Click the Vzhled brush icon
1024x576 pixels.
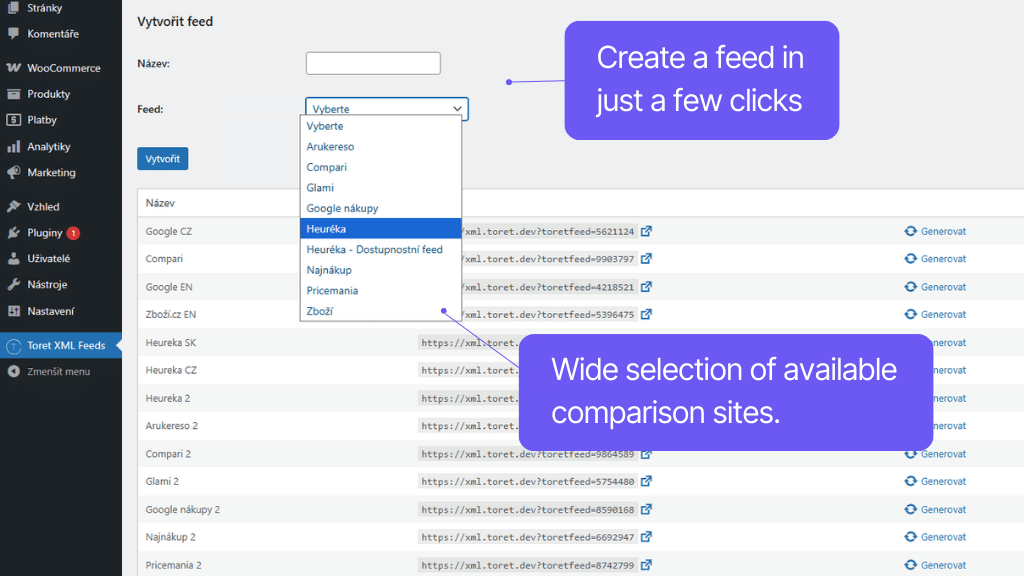click(x=14, y=206)
